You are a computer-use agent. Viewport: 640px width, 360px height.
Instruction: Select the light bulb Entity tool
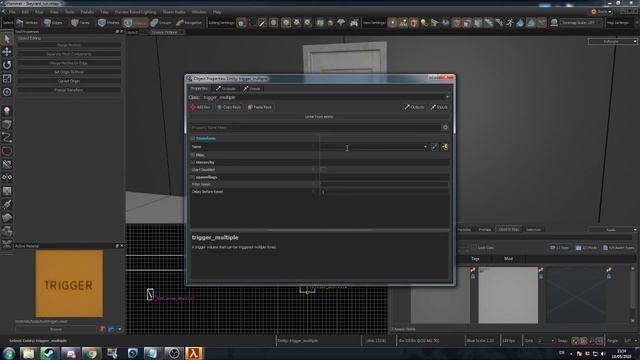click(7, 111)
